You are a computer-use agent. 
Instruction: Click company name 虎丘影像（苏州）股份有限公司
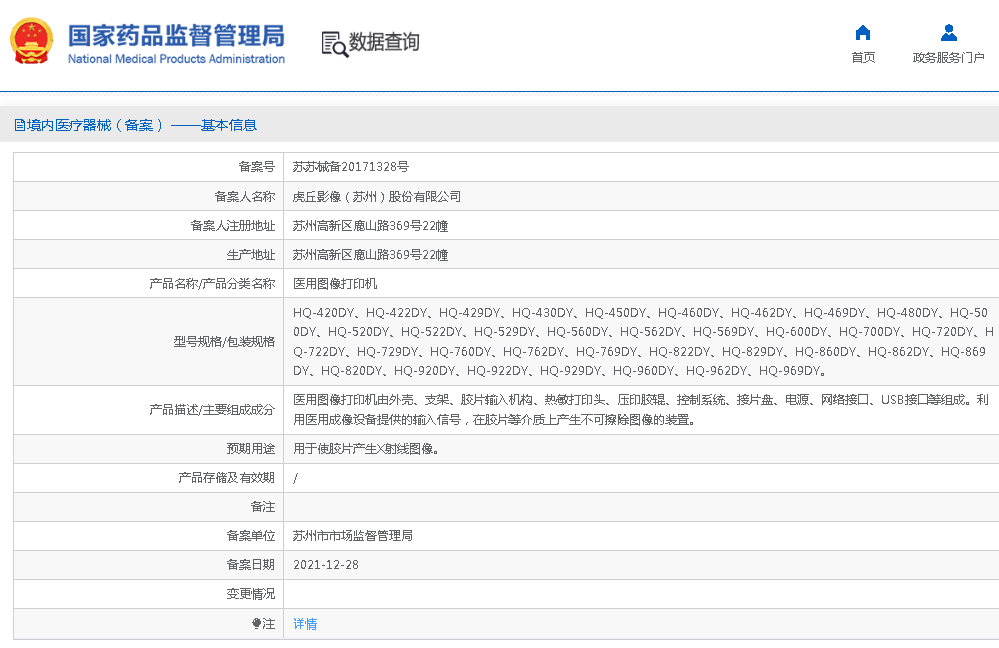377,196
